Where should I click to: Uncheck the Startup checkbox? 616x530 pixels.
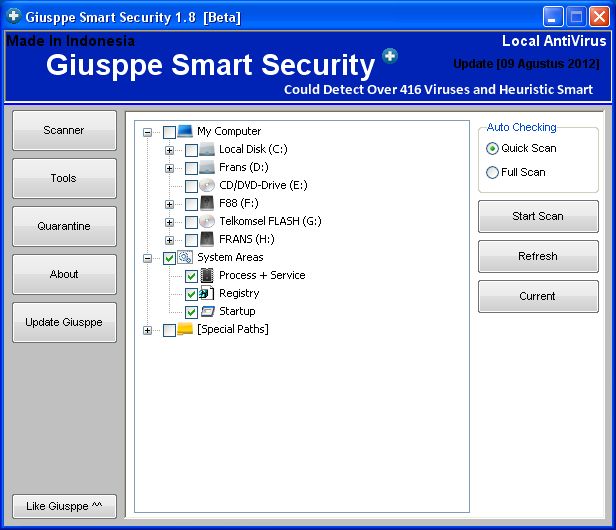[191, 312]
